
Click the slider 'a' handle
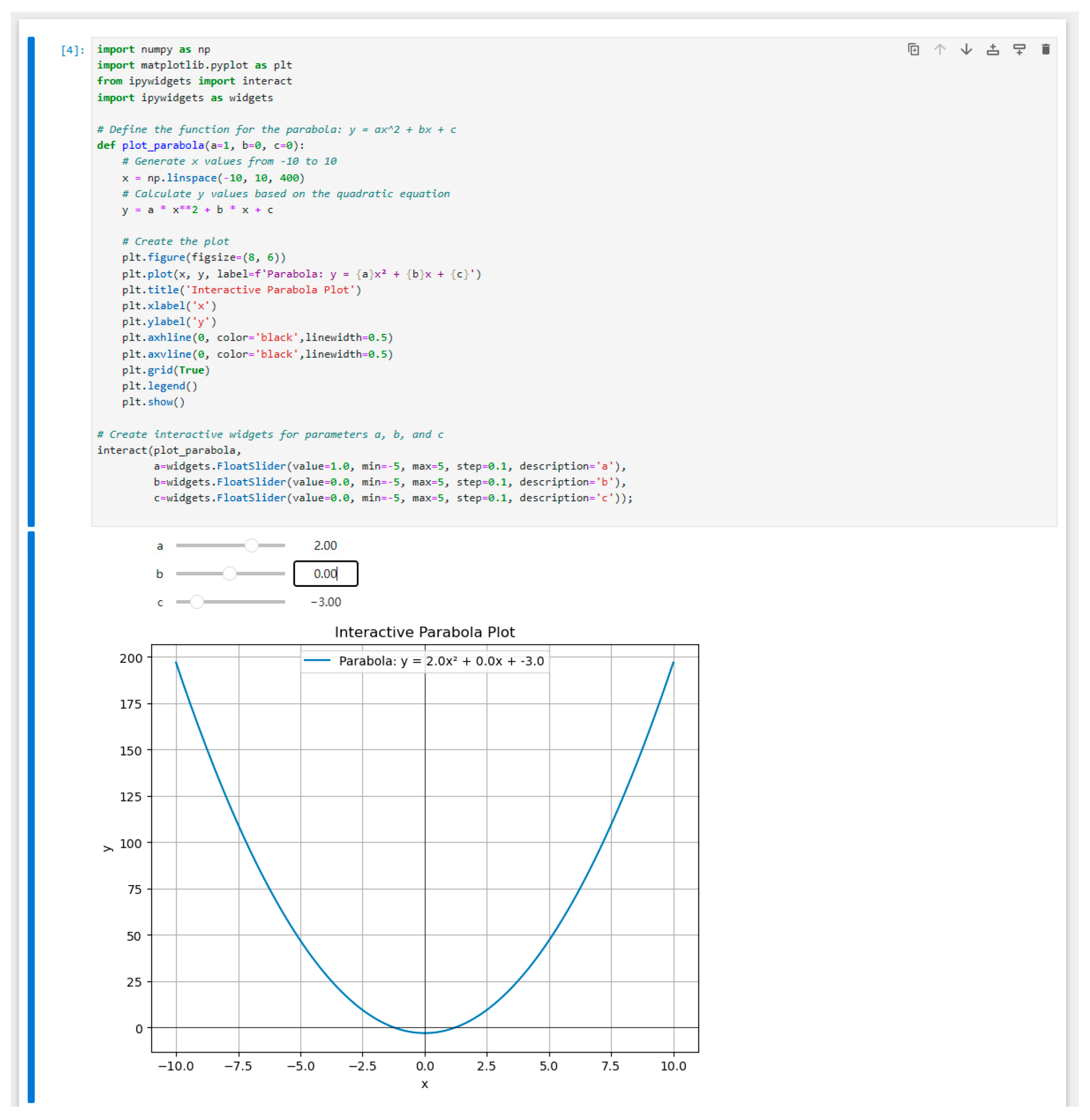point(251,545)
